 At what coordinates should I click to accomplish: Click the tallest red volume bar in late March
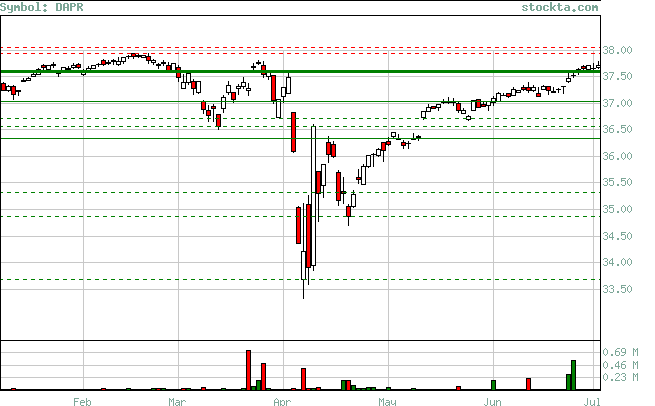pos(249,370)
